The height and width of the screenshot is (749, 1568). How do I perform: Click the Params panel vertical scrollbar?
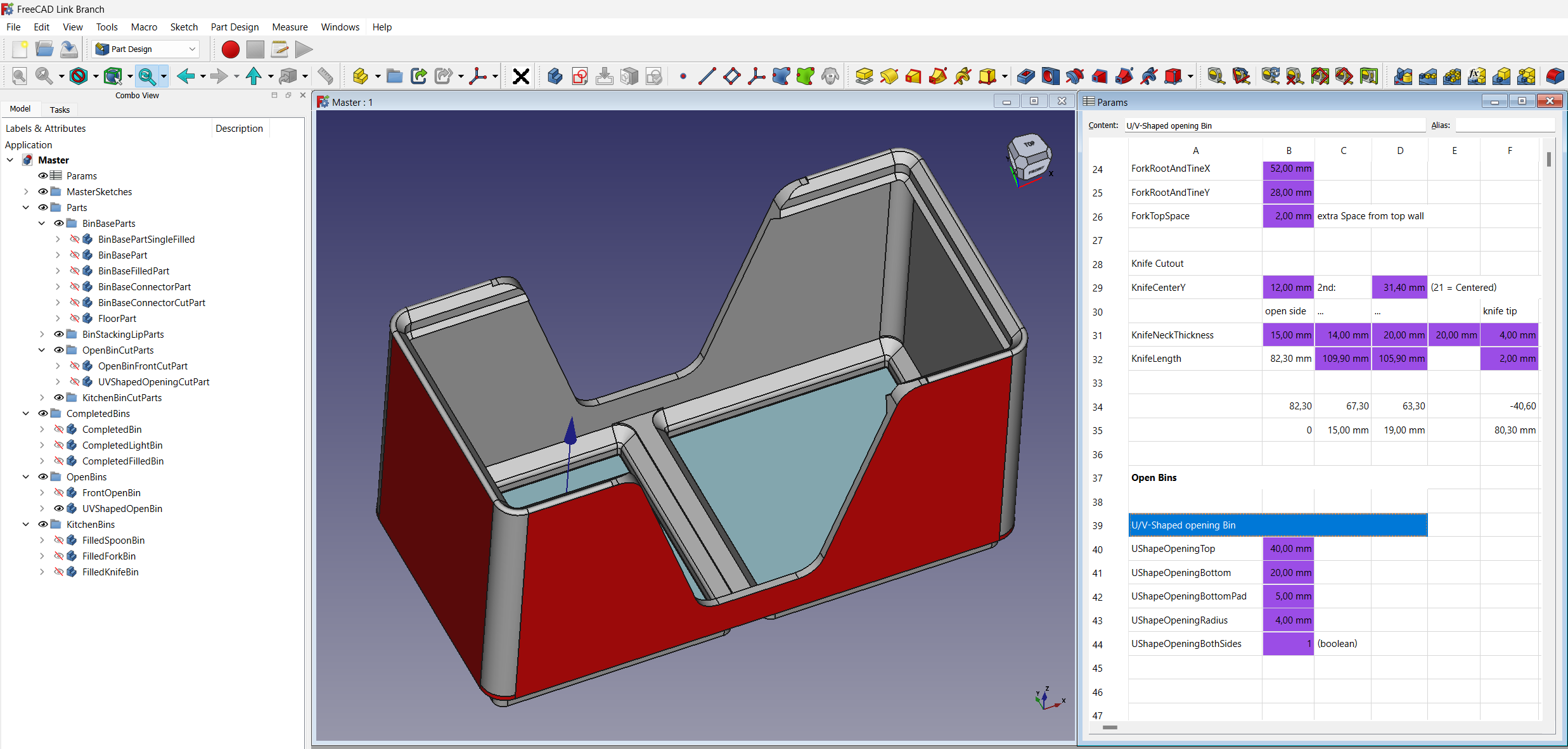1548,160
